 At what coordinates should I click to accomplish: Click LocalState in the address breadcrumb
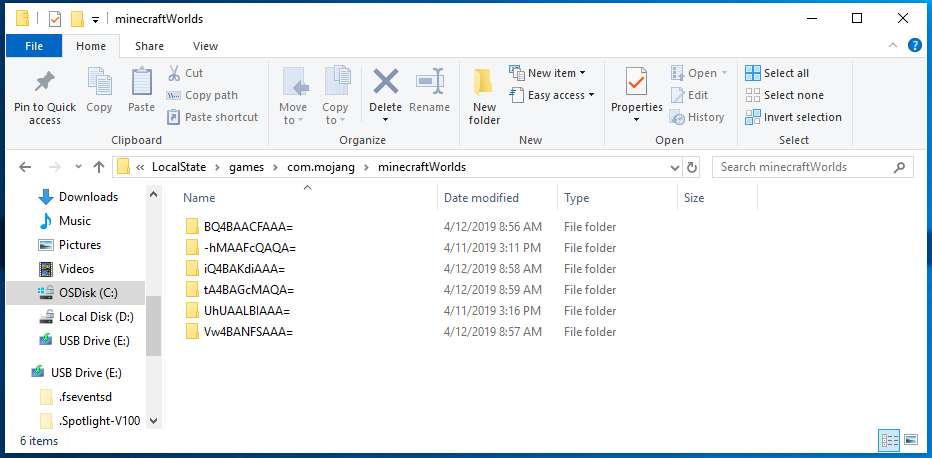click(179, 167)
